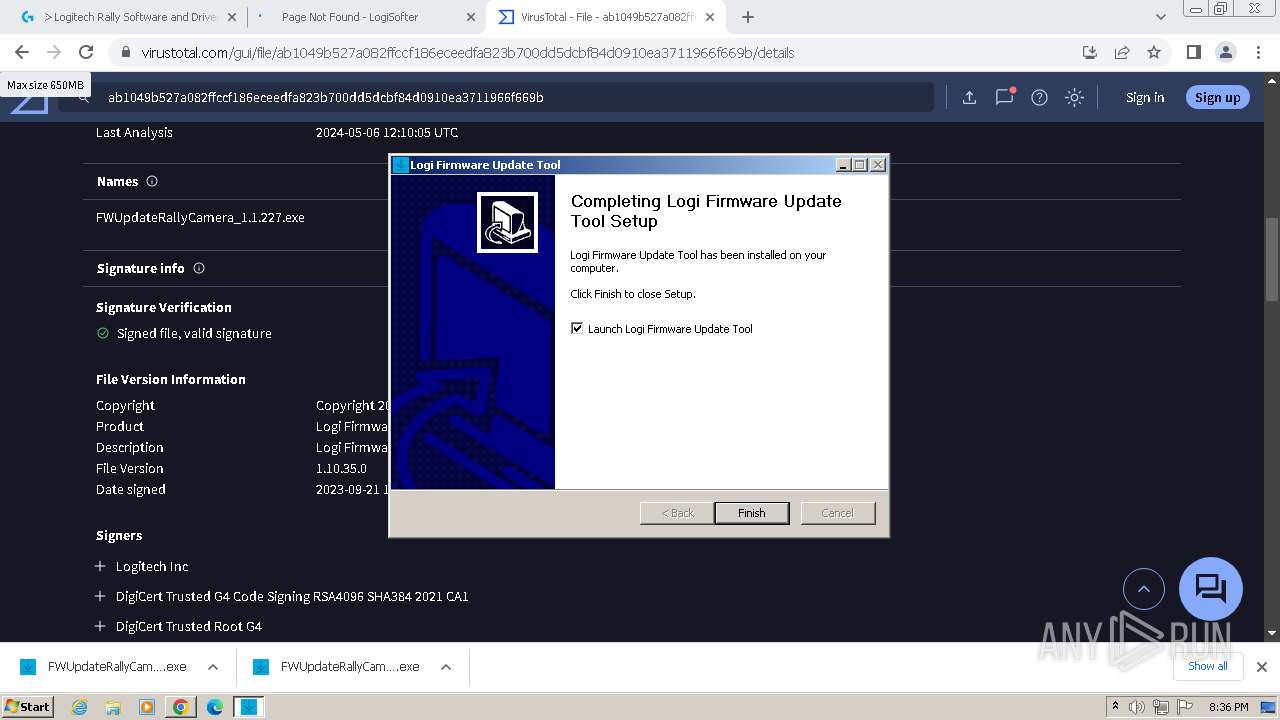
Task: Open VirusTotal notifications comment icon
Action: pyautogui.click(x=1004, y=97)
